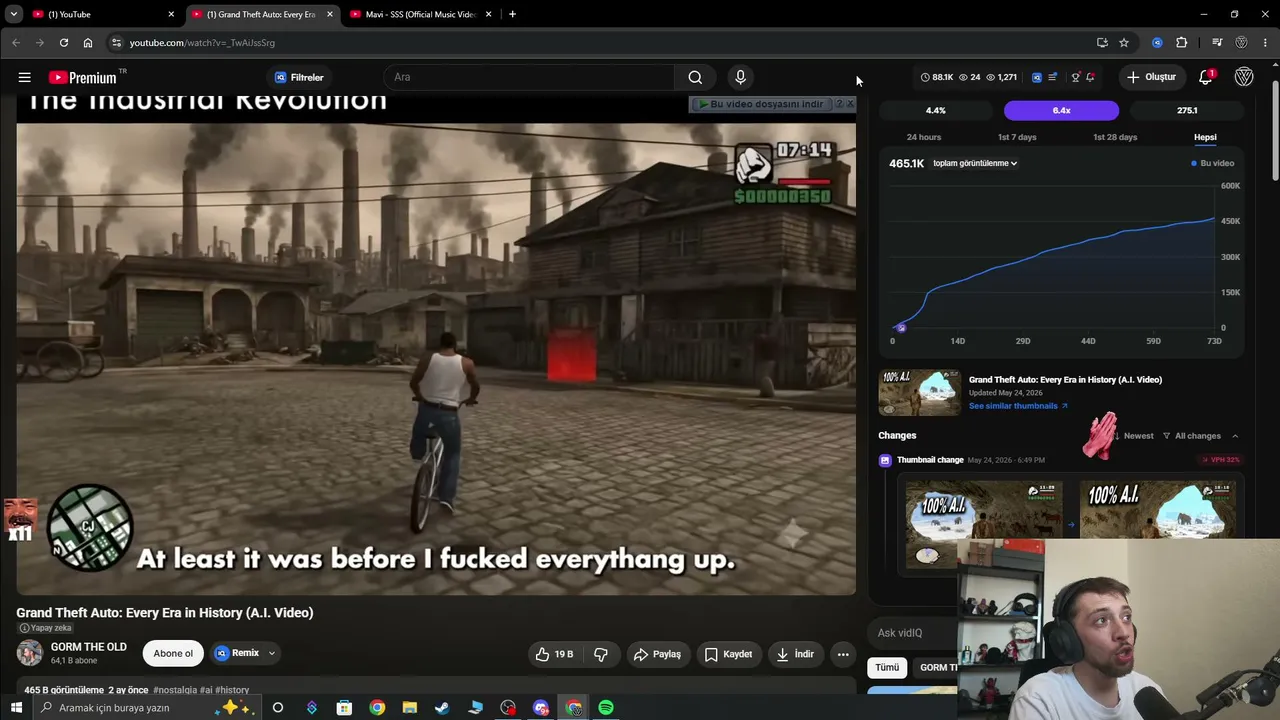Open the See similar thumbnails link
This screenshot has height=720, width=1280.
click(x=1018, y=406)
